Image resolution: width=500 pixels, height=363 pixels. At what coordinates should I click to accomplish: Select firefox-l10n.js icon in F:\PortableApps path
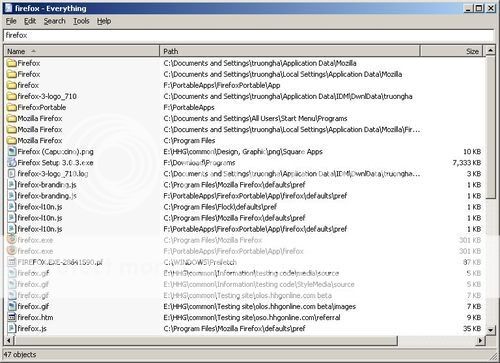click(x=12, y=229)
